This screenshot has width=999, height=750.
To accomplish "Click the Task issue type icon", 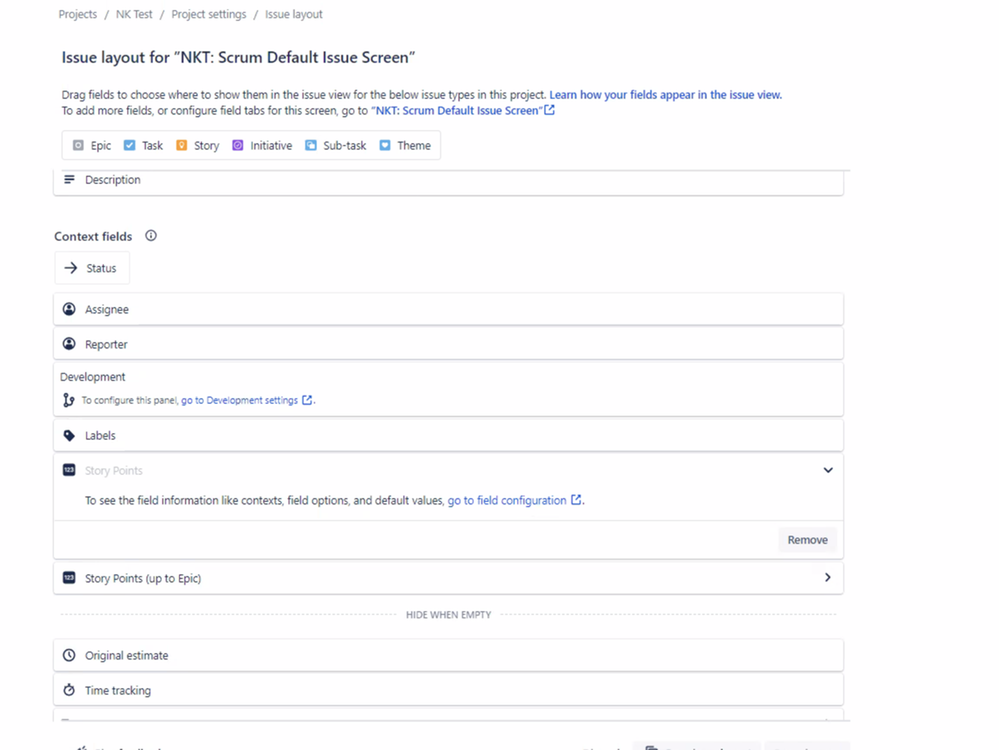I will click(129, 145).
